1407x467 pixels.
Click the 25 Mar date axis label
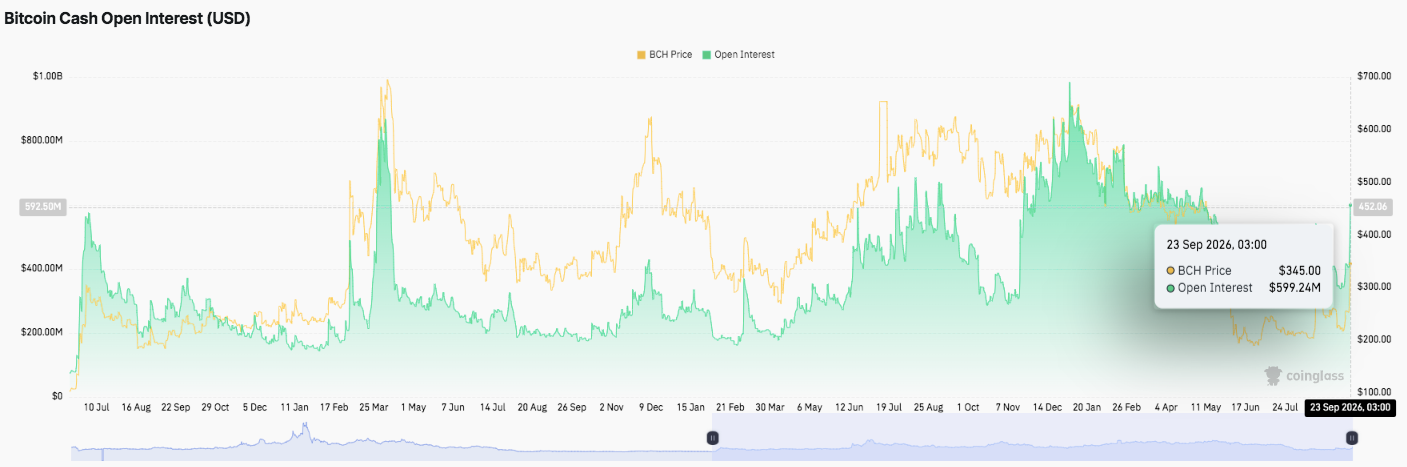click(374, 408)
